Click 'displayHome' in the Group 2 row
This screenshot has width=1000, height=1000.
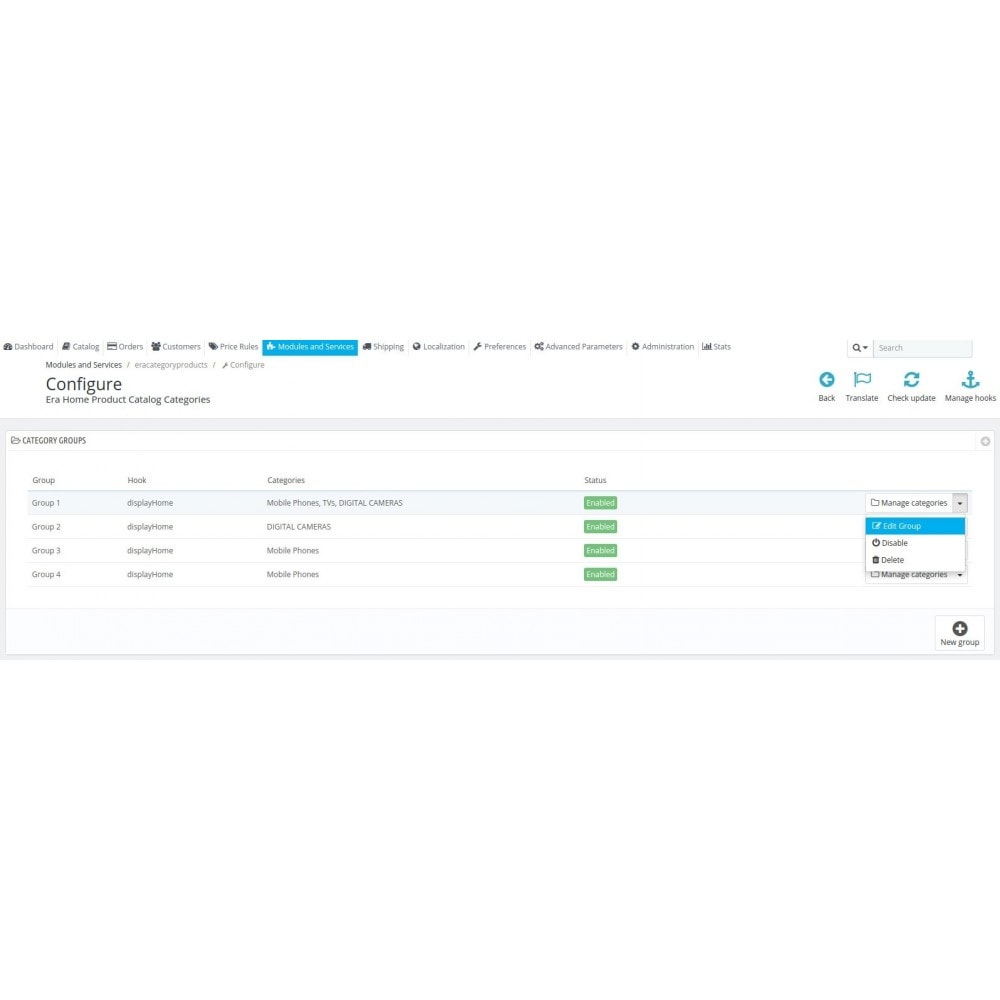tap(150, 527)
